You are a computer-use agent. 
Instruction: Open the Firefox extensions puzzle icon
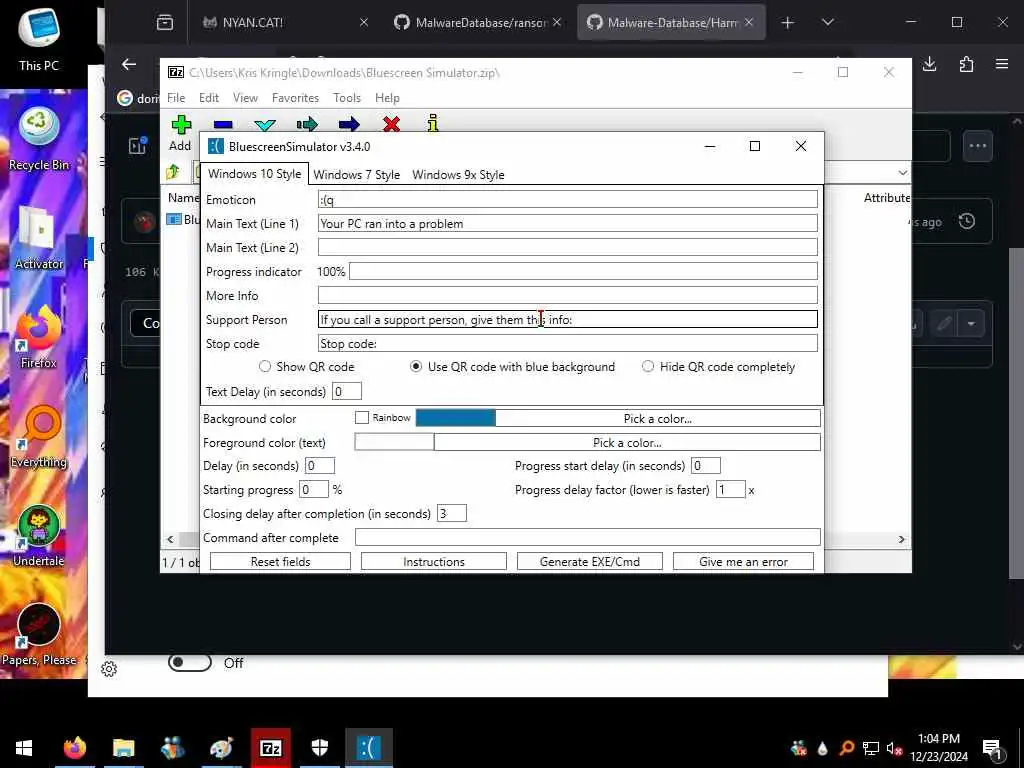(x=966, y=64)
